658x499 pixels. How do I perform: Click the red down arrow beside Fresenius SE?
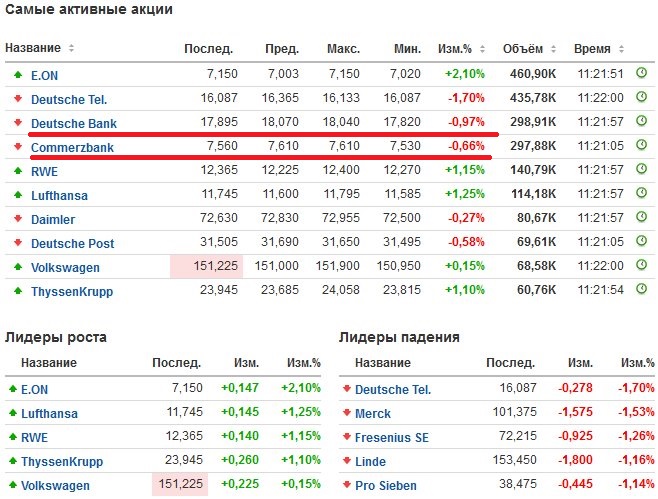(347, 438)
